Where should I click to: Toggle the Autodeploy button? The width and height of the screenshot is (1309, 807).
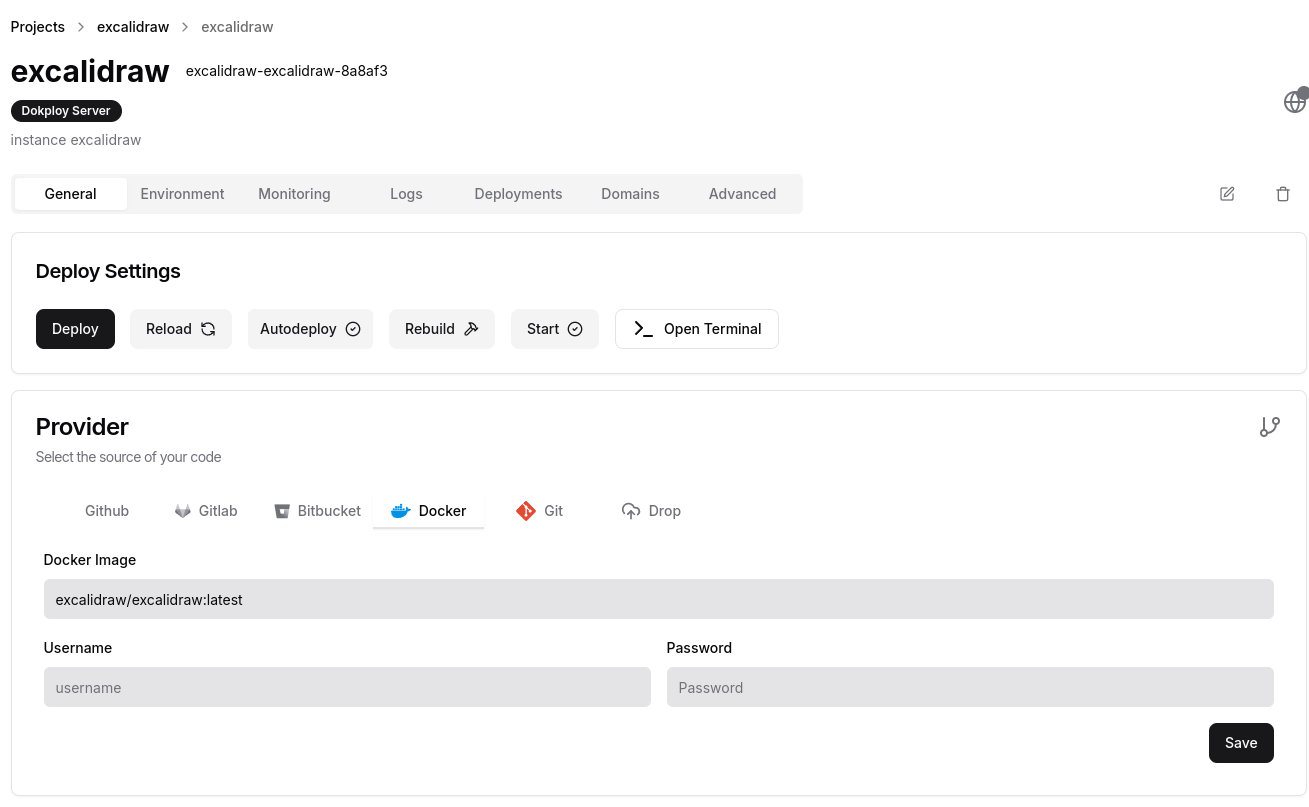[x=310, y=329]
